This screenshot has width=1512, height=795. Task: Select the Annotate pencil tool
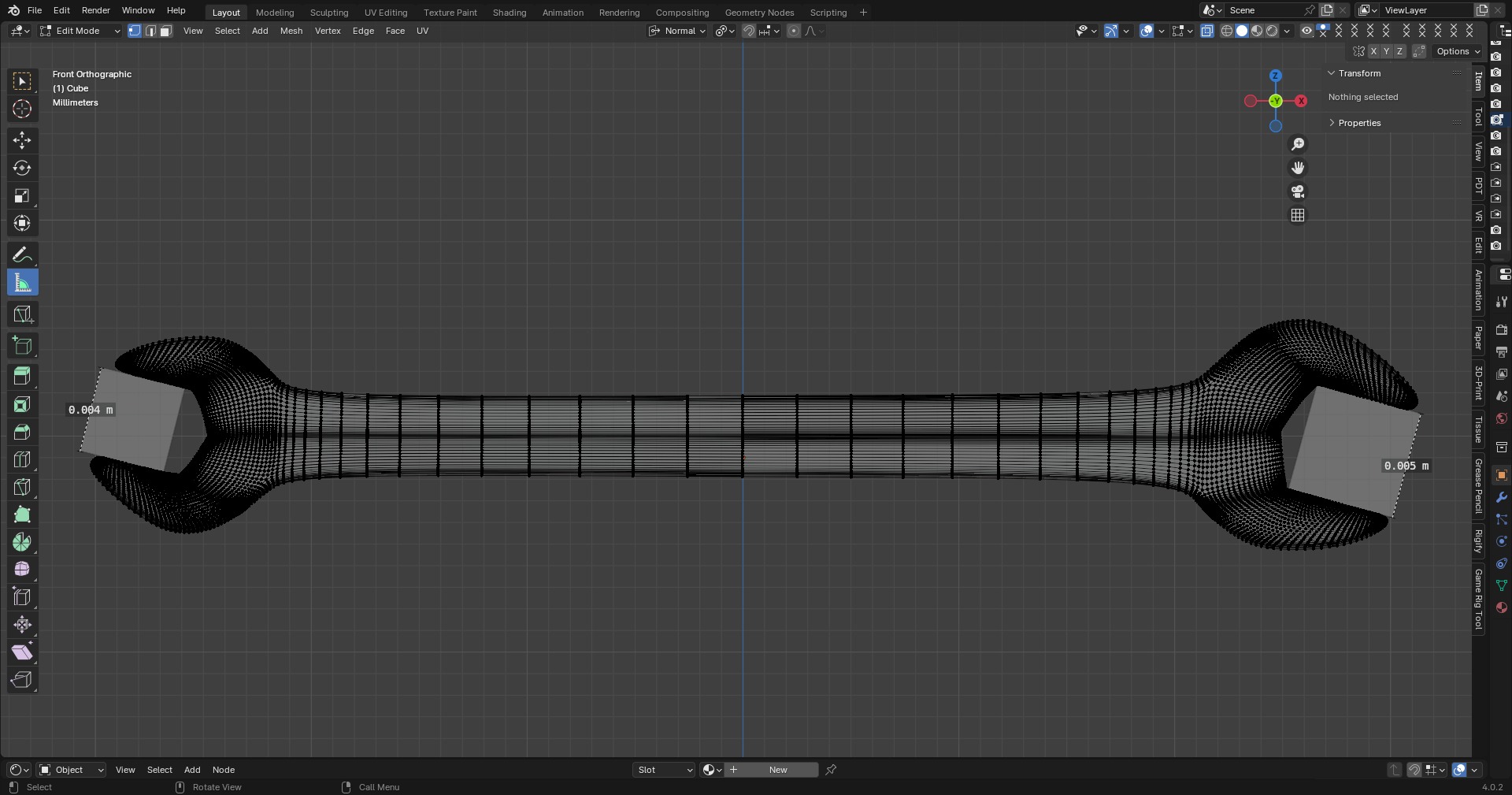[x=22, y=254]
